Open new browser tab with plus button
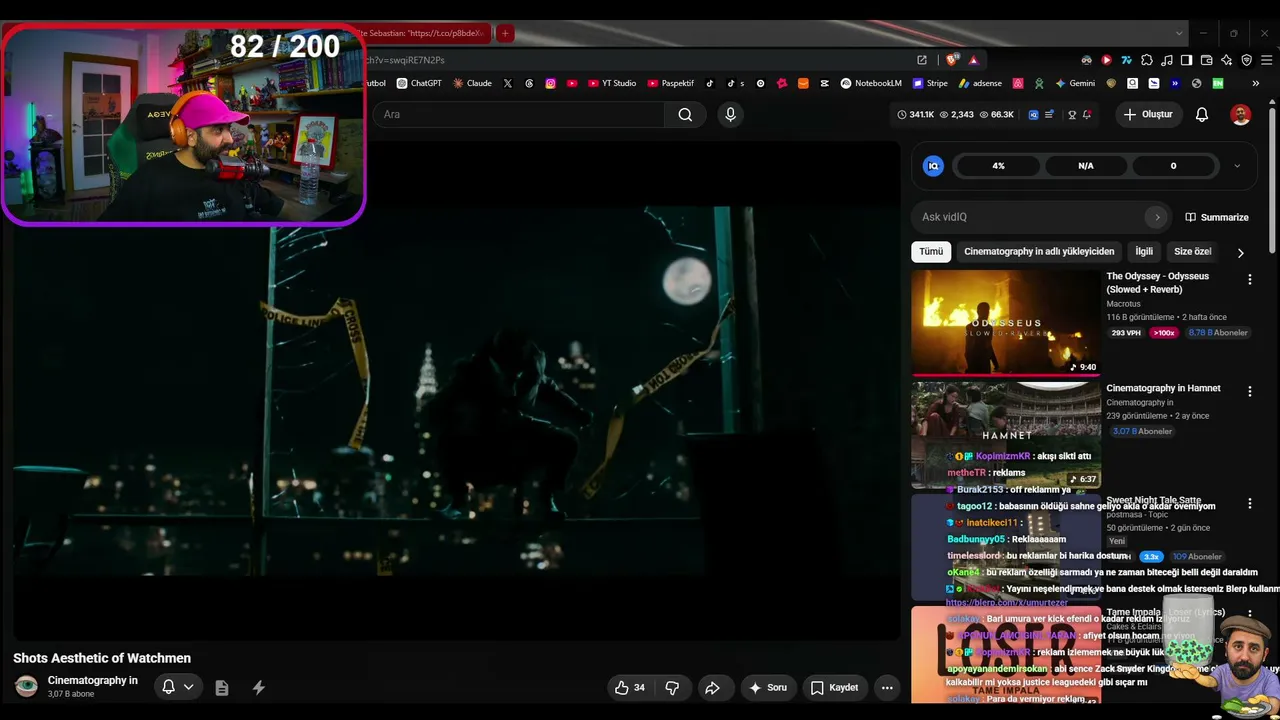This screenshot has height=720, width=1280. (505, 33)
